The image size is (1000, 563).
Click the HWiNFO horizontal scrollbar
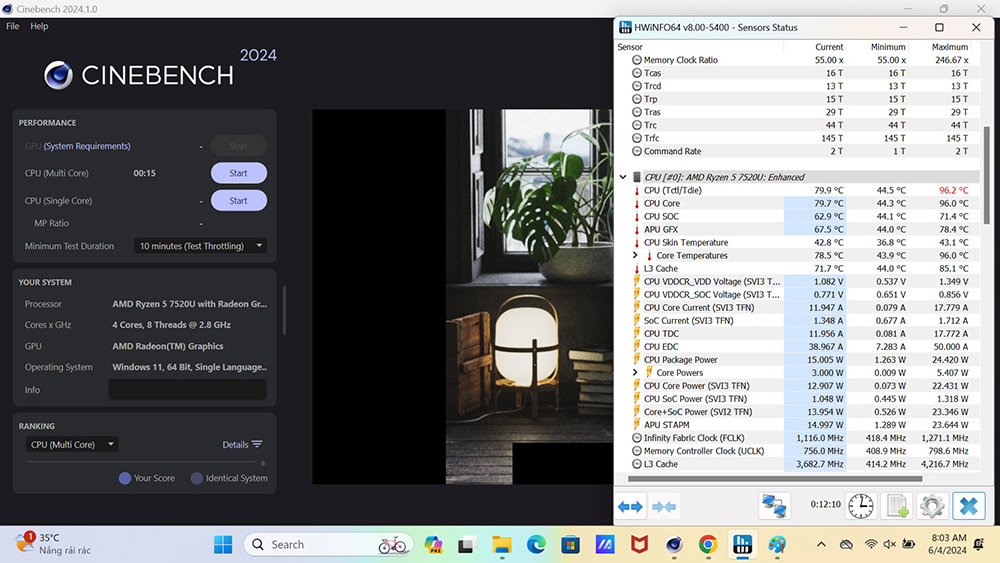pyautogui.click(x=775, y=478)
